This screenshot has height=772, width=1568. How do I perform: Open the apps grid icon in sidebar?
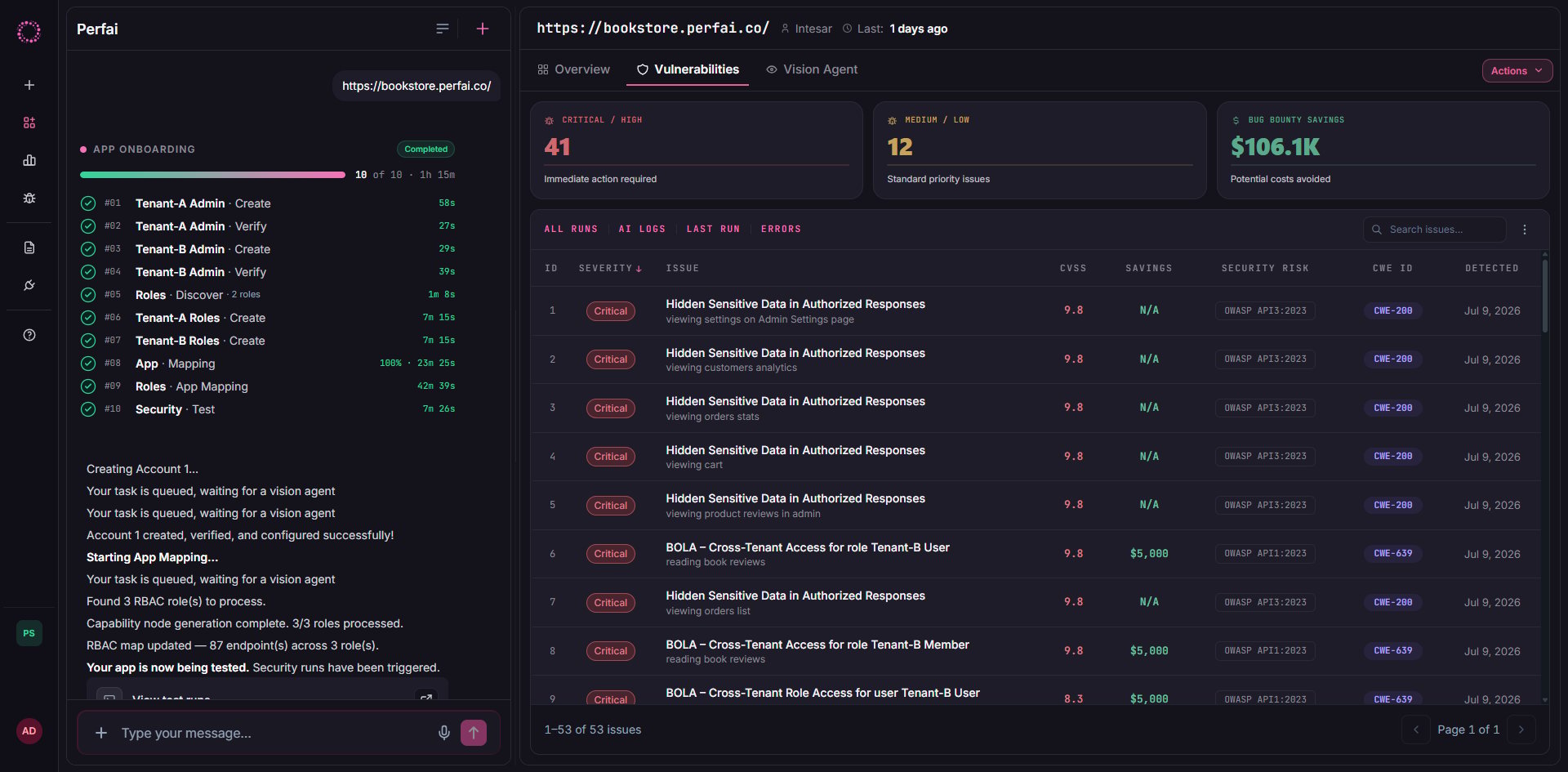[29, 123]
